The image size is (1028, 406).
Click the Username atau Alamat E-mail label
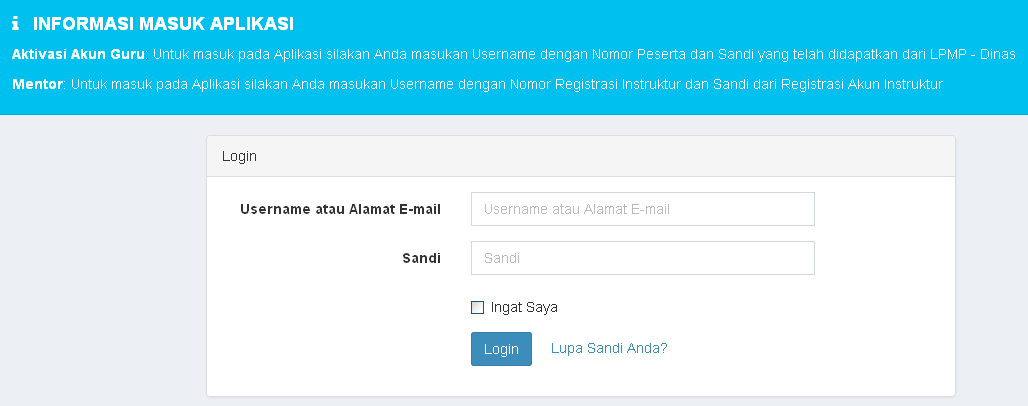[341, 209]
